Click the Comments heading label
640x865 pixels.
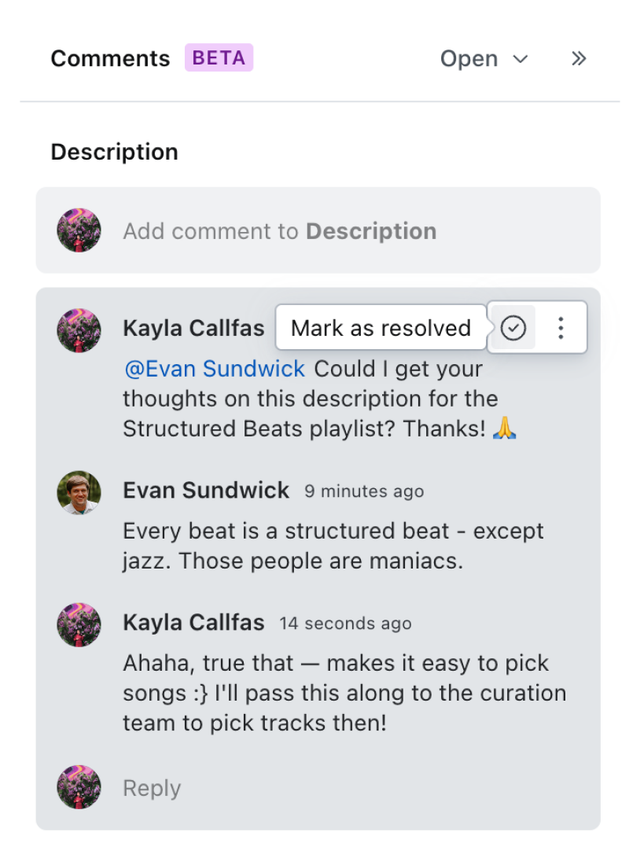110,59
